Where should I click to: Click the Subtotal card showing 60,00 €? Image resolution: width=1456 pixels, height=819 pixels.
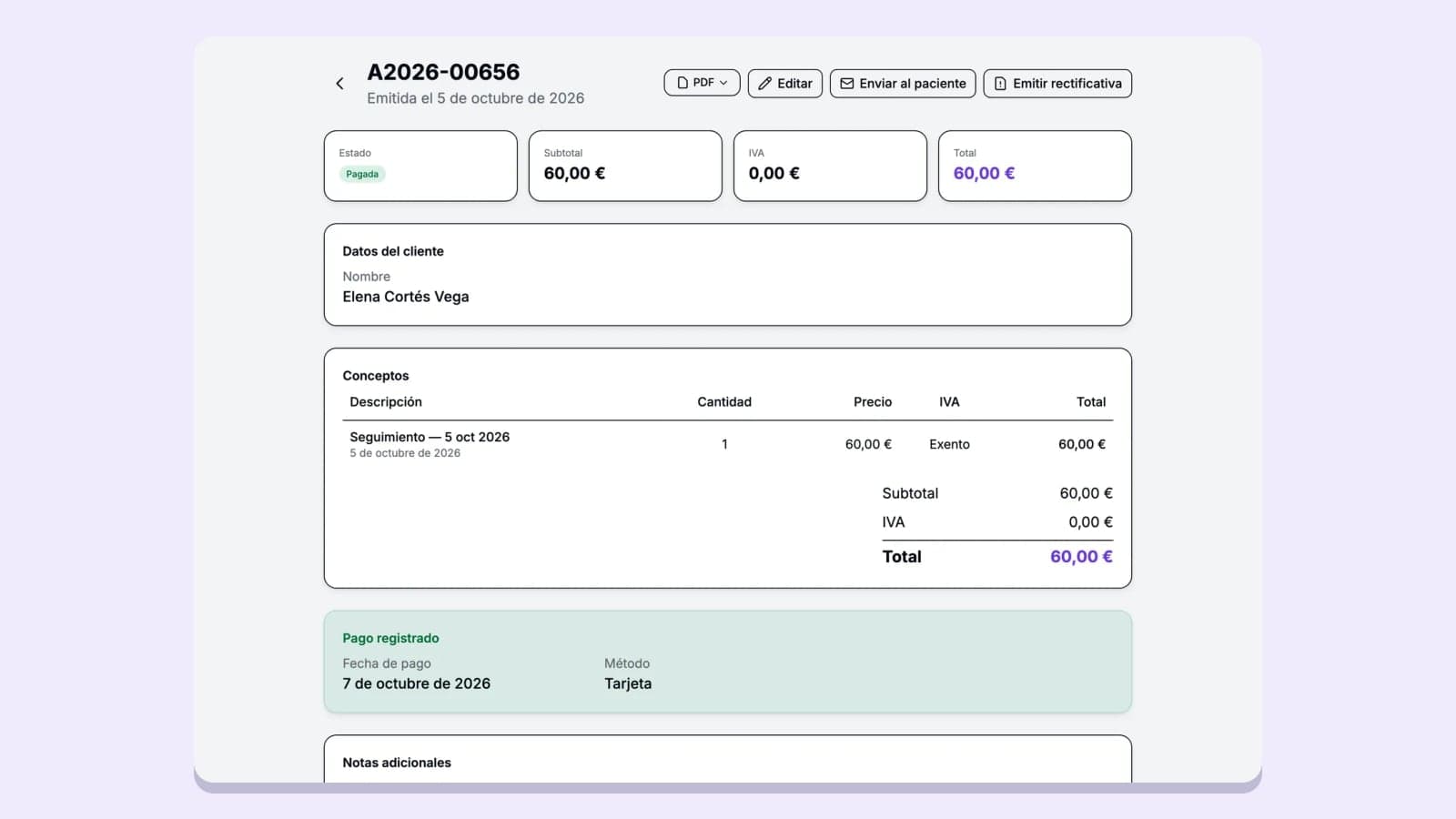click(625, 166)
